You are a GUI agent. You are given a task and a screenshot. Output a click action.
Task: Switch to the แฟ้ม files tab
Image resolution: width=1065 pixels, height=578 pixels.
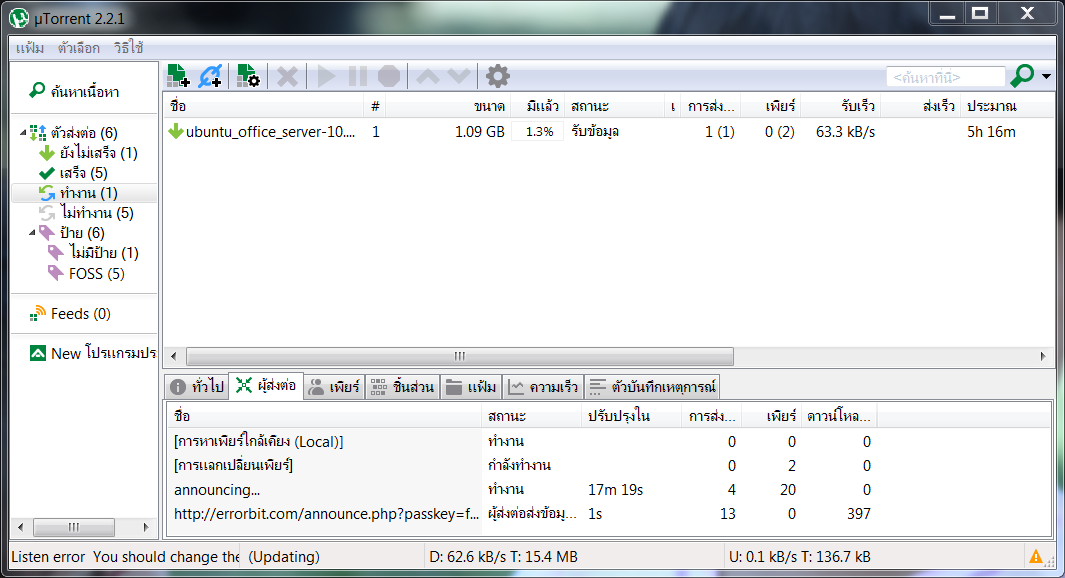(471, 386)
